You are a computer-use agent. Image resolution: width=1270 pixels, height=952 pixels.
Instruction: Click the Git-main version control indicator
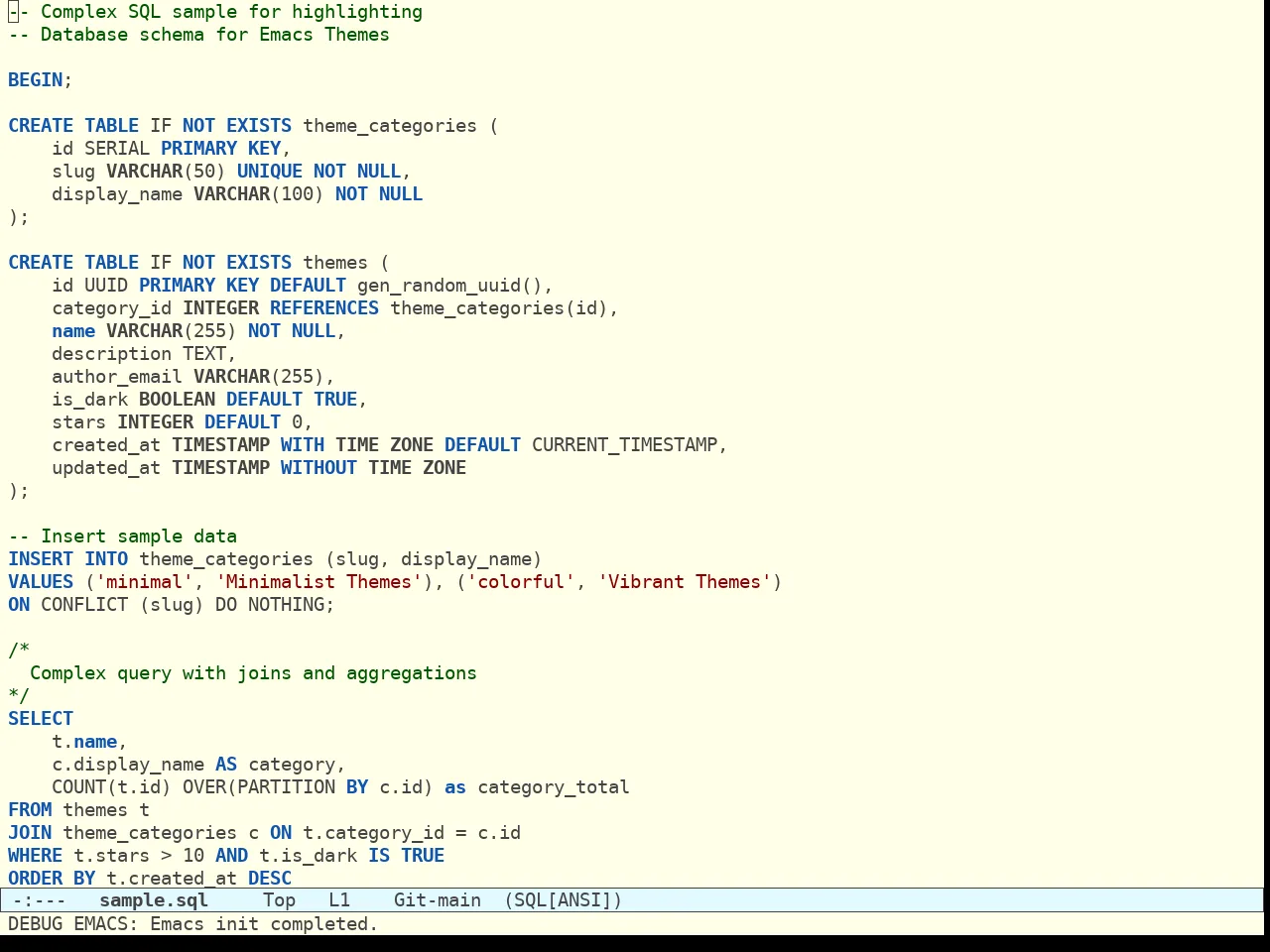[x=438, y=900]
